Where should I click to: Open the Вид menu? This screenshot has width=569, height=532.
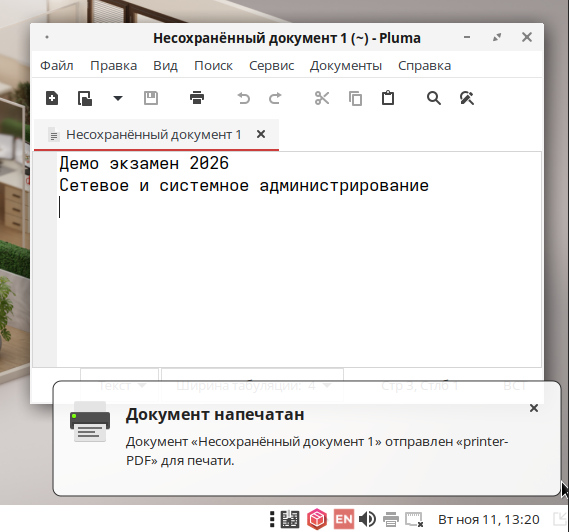pos(165,66)
